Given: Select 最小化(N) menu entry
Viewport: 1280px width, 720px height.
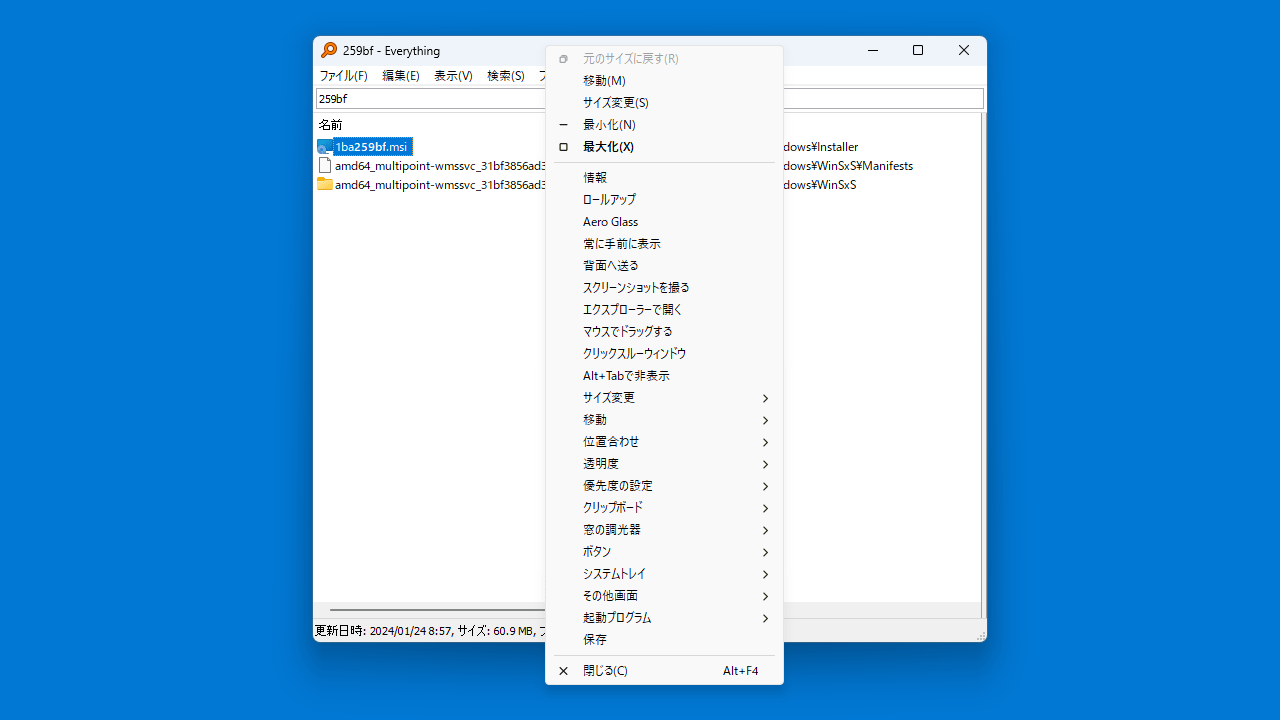Looking at the screenshot, I should coord(664,125).
